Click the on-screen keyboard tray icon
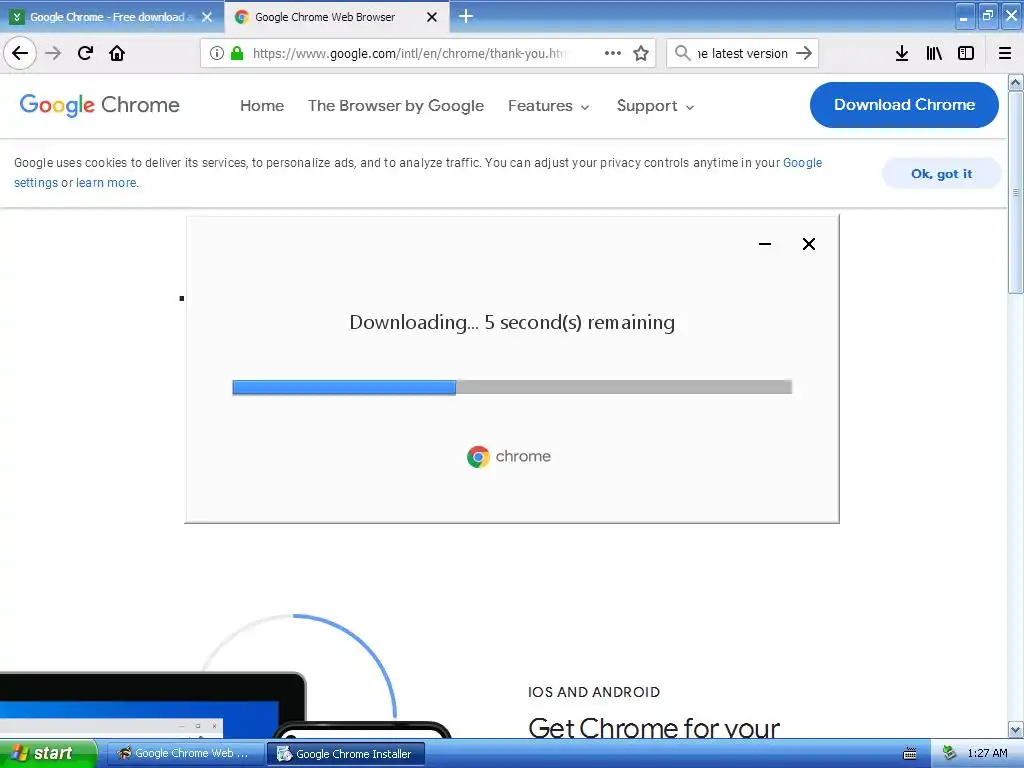Image resolution: width=1024 pixels, height=768 pixels. click(909, 754)
